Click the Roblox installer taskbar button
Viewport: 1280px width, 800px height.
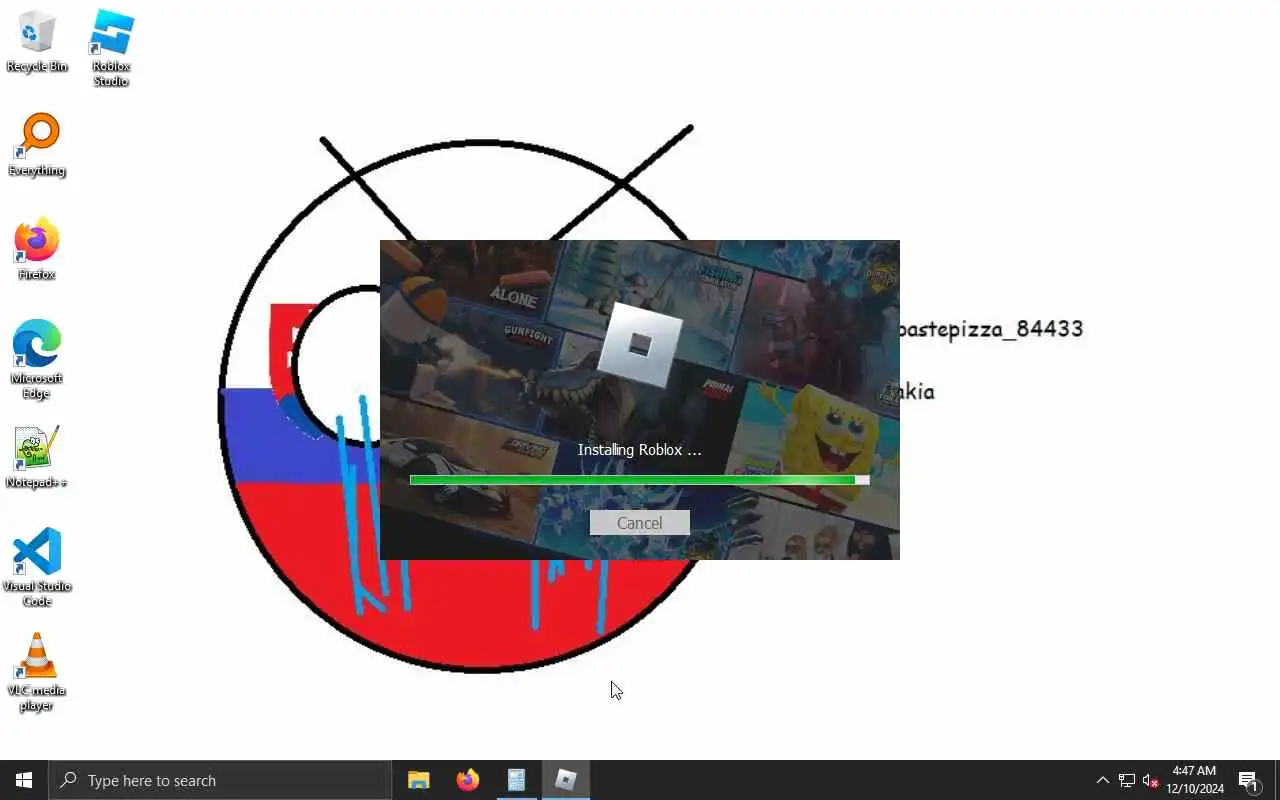coord(565,780)
